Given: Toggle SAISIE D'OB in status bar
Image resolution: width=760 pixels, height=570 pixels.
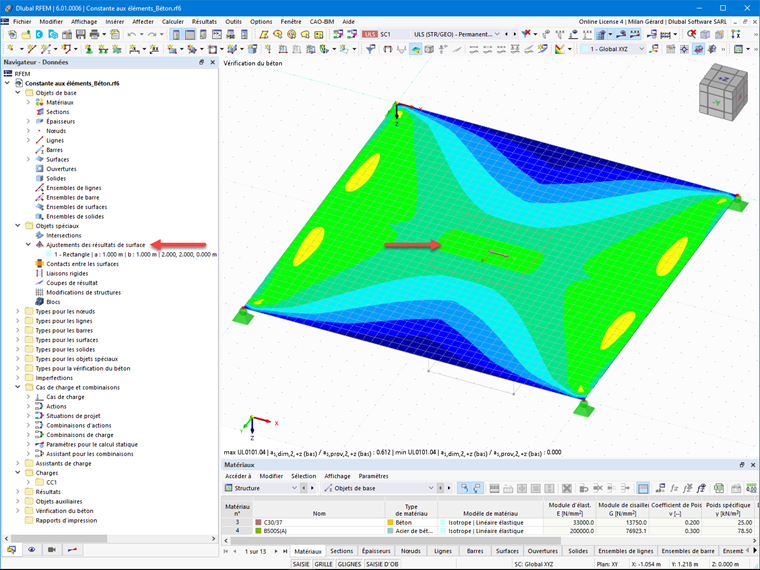Looking at the screenshot, I should pos(382,564).
